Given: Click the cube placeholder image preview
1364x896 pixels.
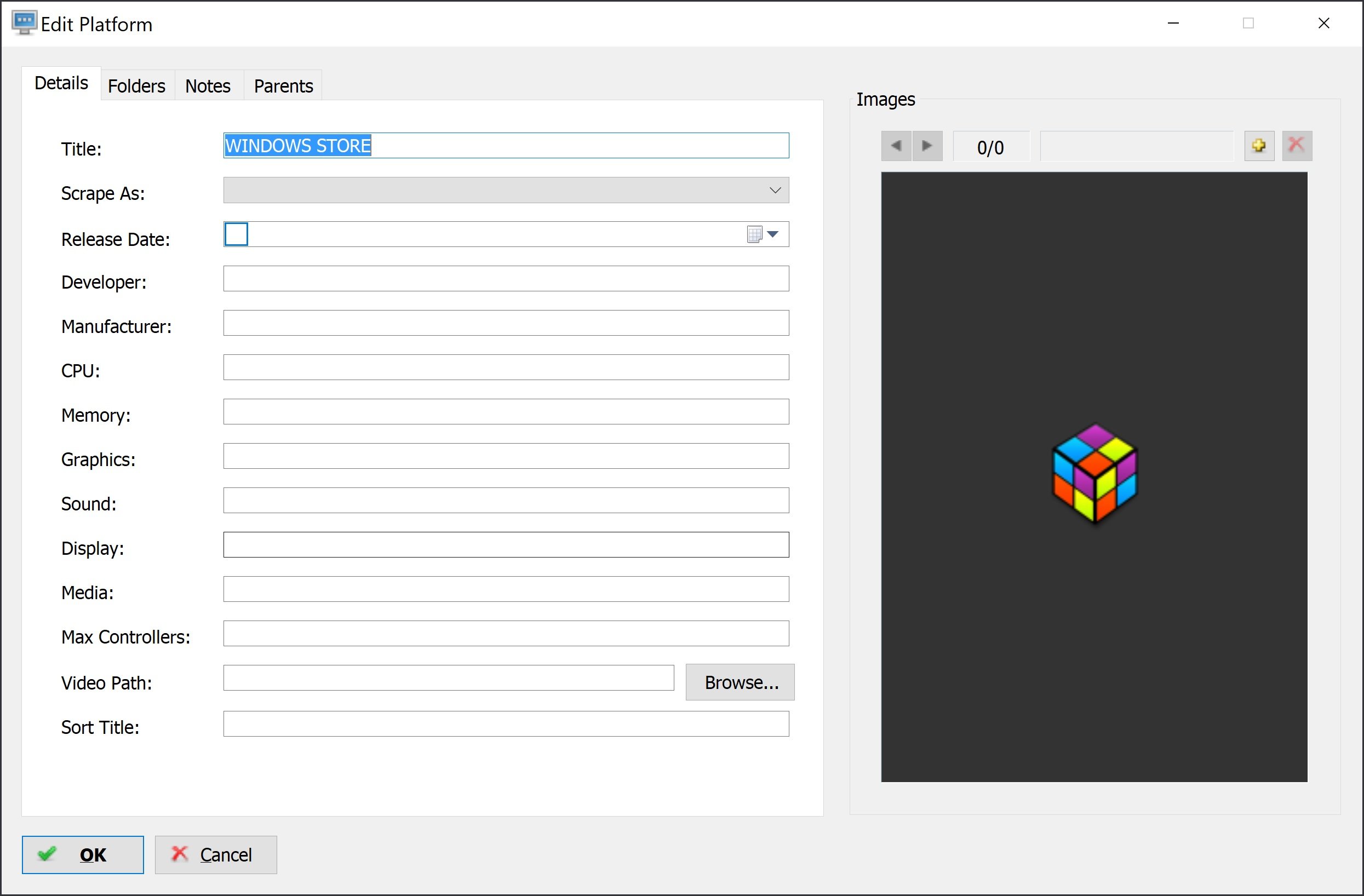Looking at the screenshot, I should (1094, 476).
